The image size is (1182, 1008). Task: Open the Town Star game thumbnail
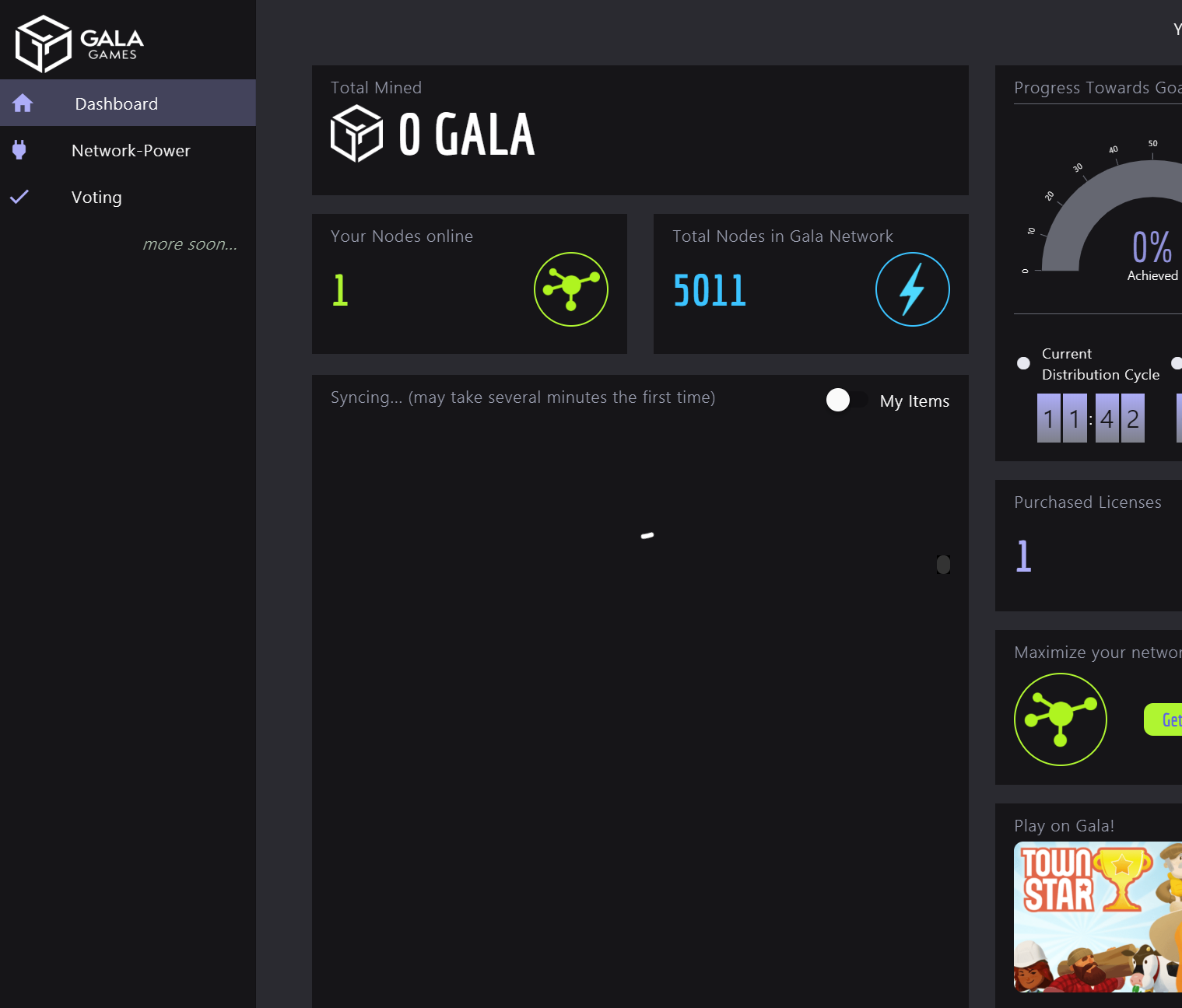click(1098, 917)
